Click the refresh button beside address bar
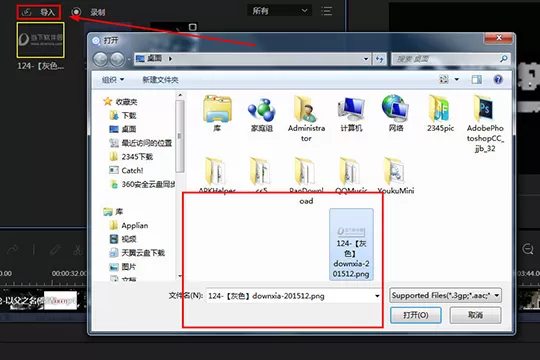 (380, 59)
